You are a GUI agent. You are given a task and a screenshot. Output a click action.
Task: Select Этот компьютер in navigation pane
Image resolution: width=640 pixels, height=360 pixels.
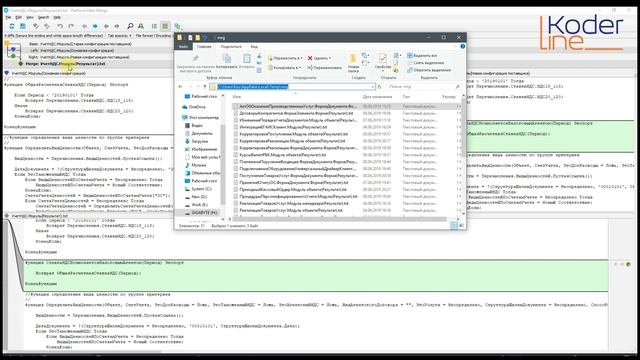tap(200, 118)
